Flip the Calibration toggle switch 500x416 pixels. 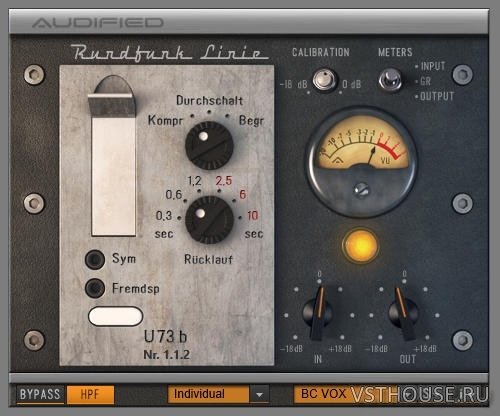(324, 79)
